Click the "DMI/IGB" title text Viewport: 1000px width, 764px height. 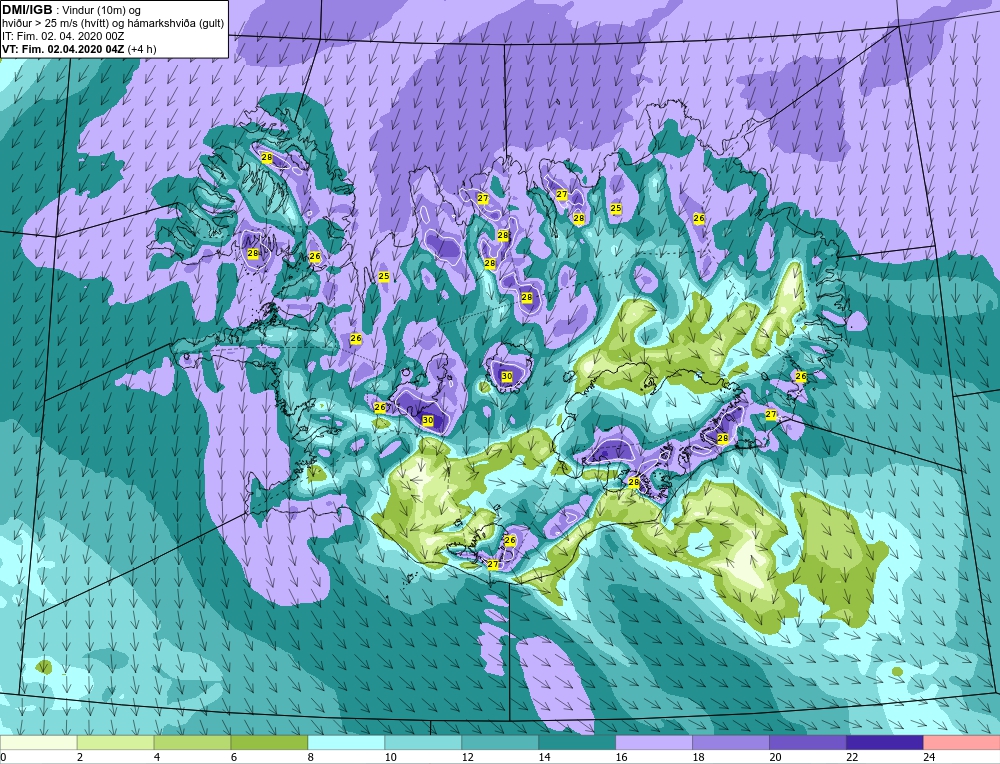pyautogui.click(x=27, y=10)
